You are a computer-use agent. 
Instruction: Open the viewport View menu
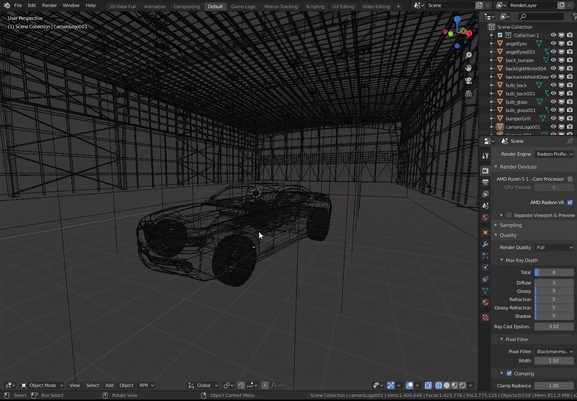[74, 385]
